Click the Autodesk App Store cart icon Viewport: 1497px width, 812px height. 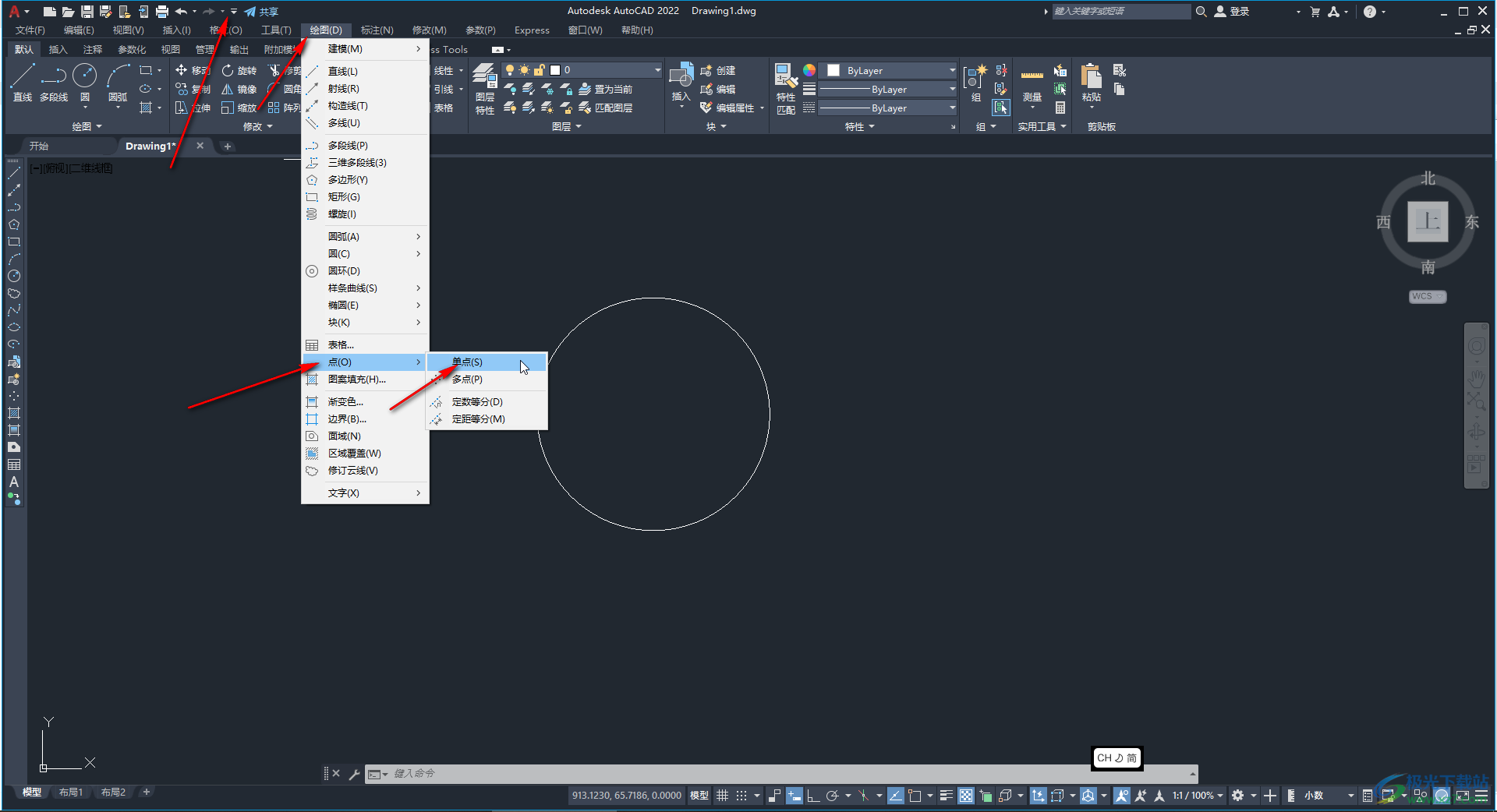1315,12
